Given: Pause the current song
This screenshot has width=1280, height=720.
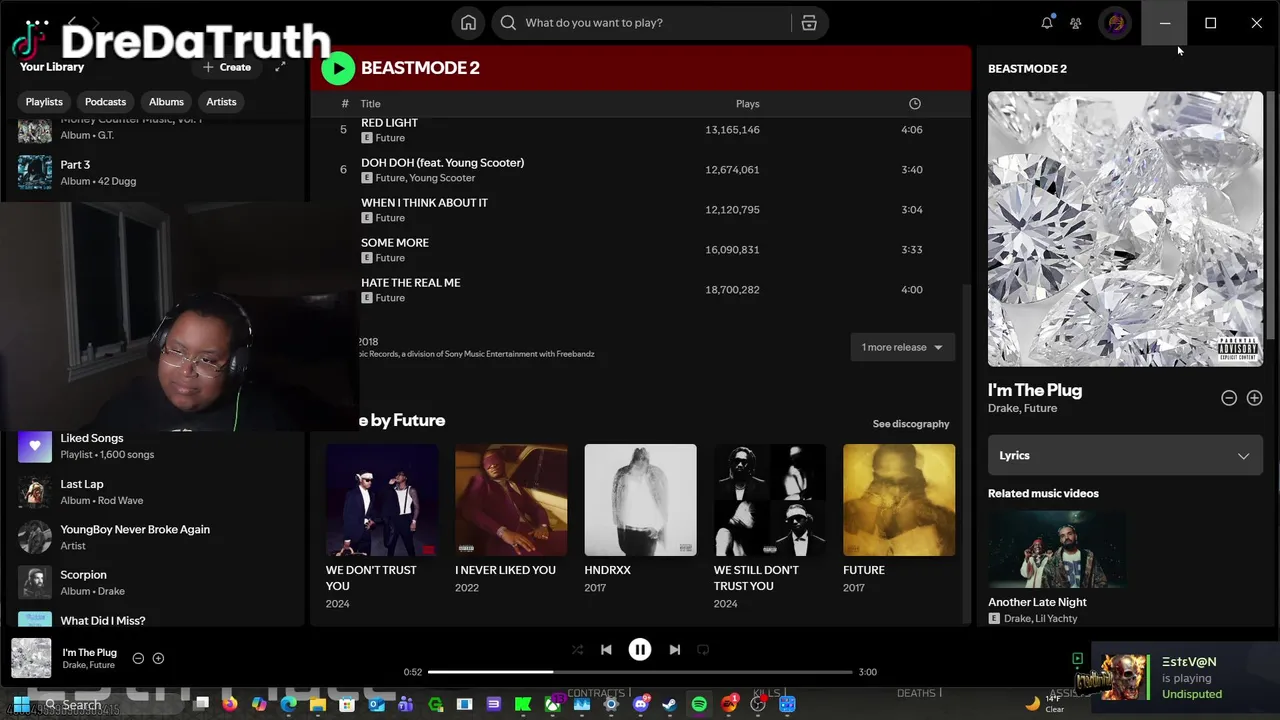Looking at the screenshot, I should tap(640, 650).
